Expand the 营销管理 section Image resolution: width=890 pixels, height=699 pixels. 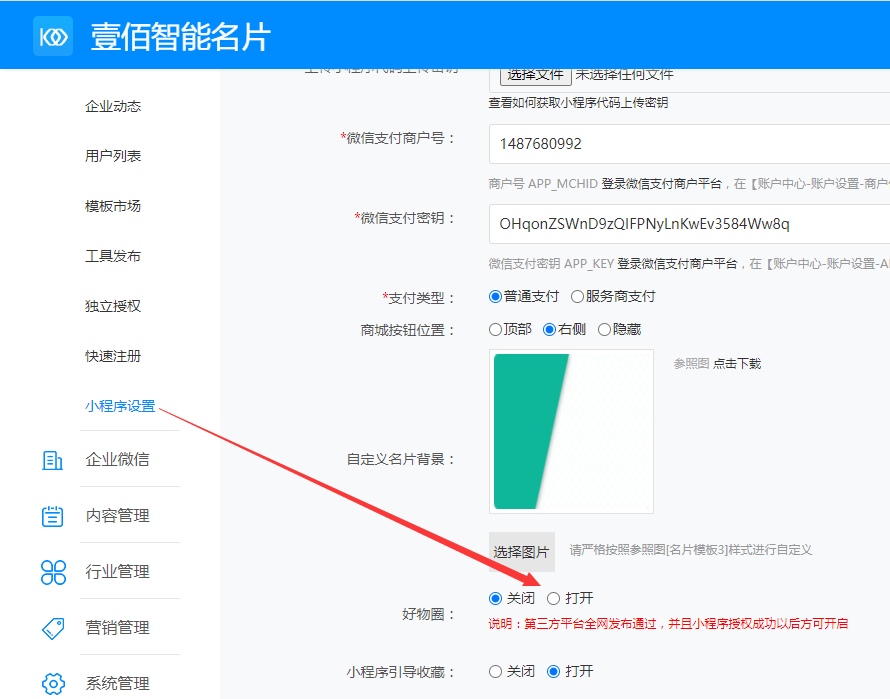[117, 627]
